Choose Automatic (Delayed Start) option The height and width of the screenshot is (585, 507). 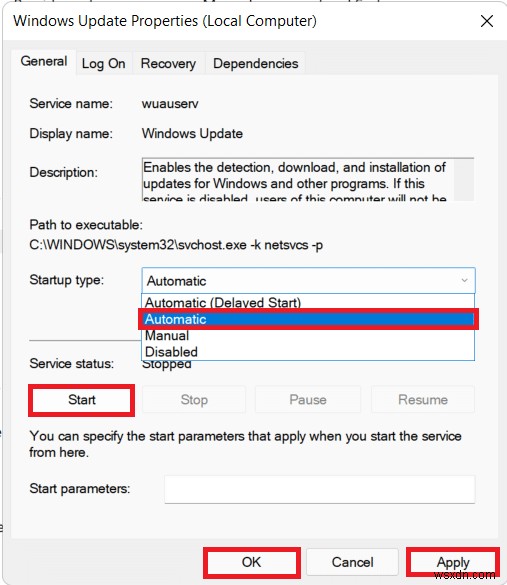[x=308, y=302]
